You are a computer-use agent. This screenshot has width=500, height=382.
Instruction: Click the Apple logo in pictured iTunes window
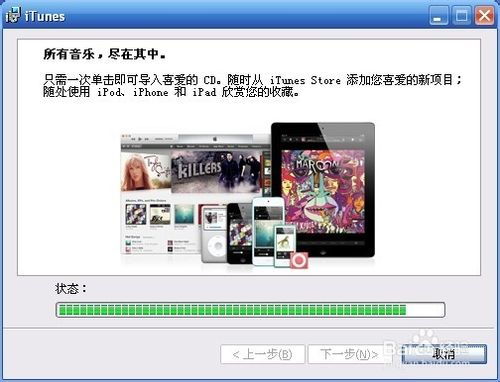click(x=215, y=138)
